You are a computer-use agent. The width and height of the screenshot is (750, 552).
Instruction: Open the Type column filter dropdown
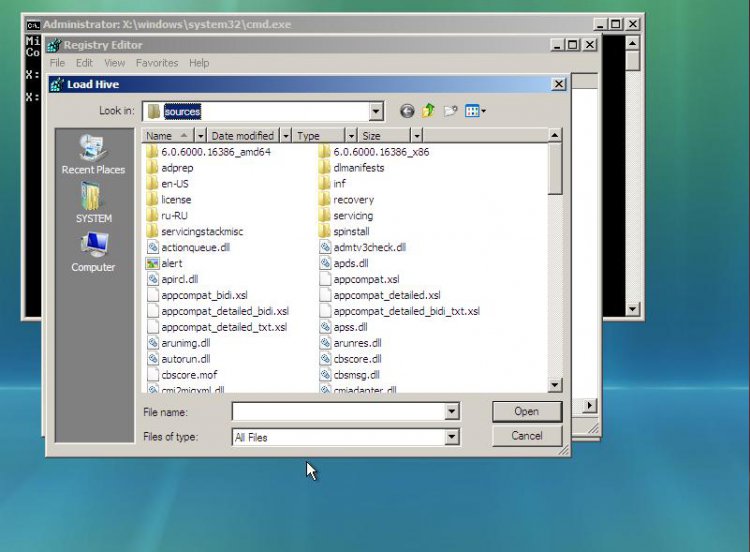pos(351,136)
